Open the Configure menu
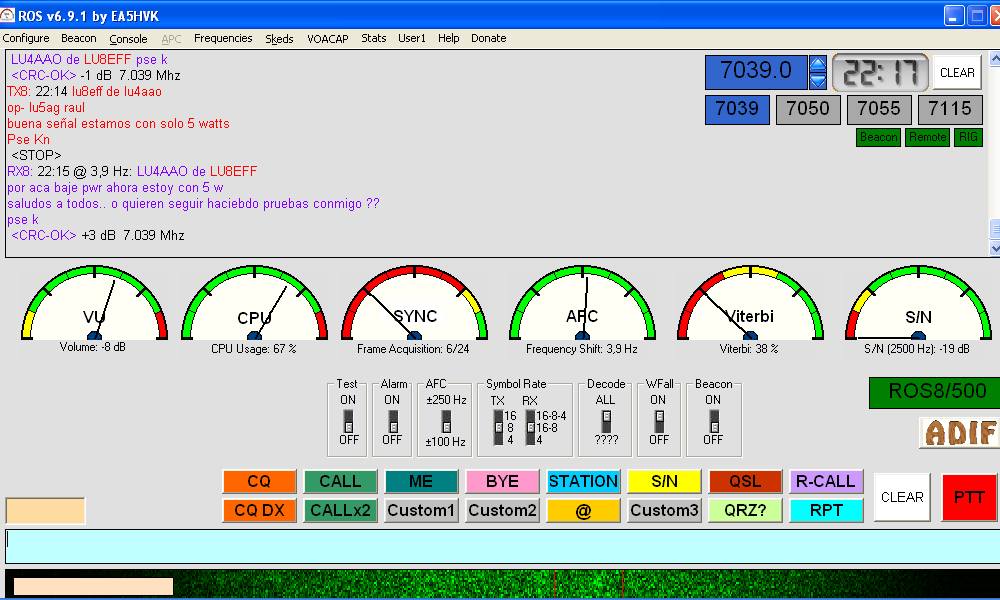The width and height of the screenshot is (1000, 600). 26,38
